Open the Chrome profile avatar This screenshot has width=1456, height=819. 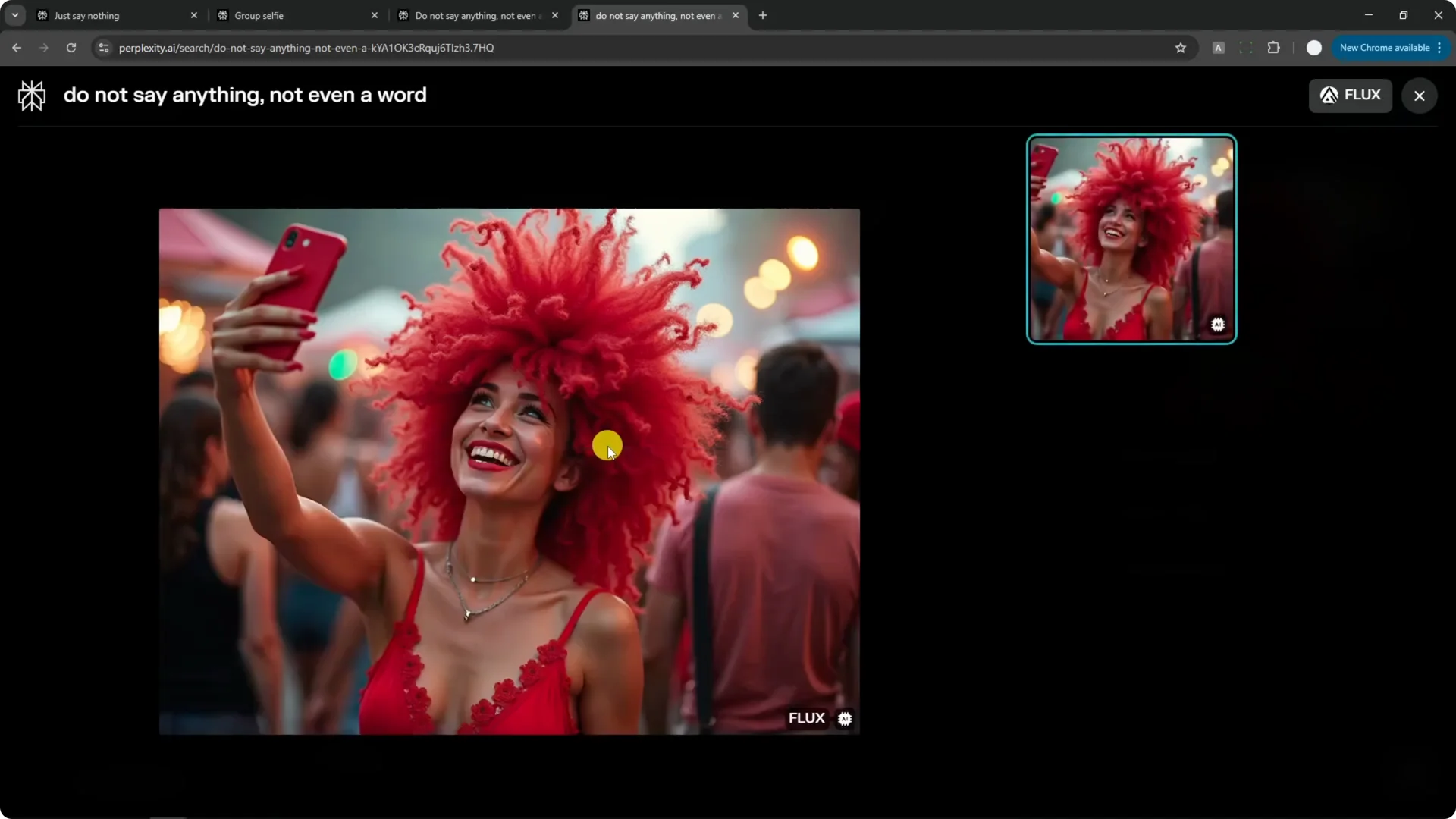[x=1314, y=48]
